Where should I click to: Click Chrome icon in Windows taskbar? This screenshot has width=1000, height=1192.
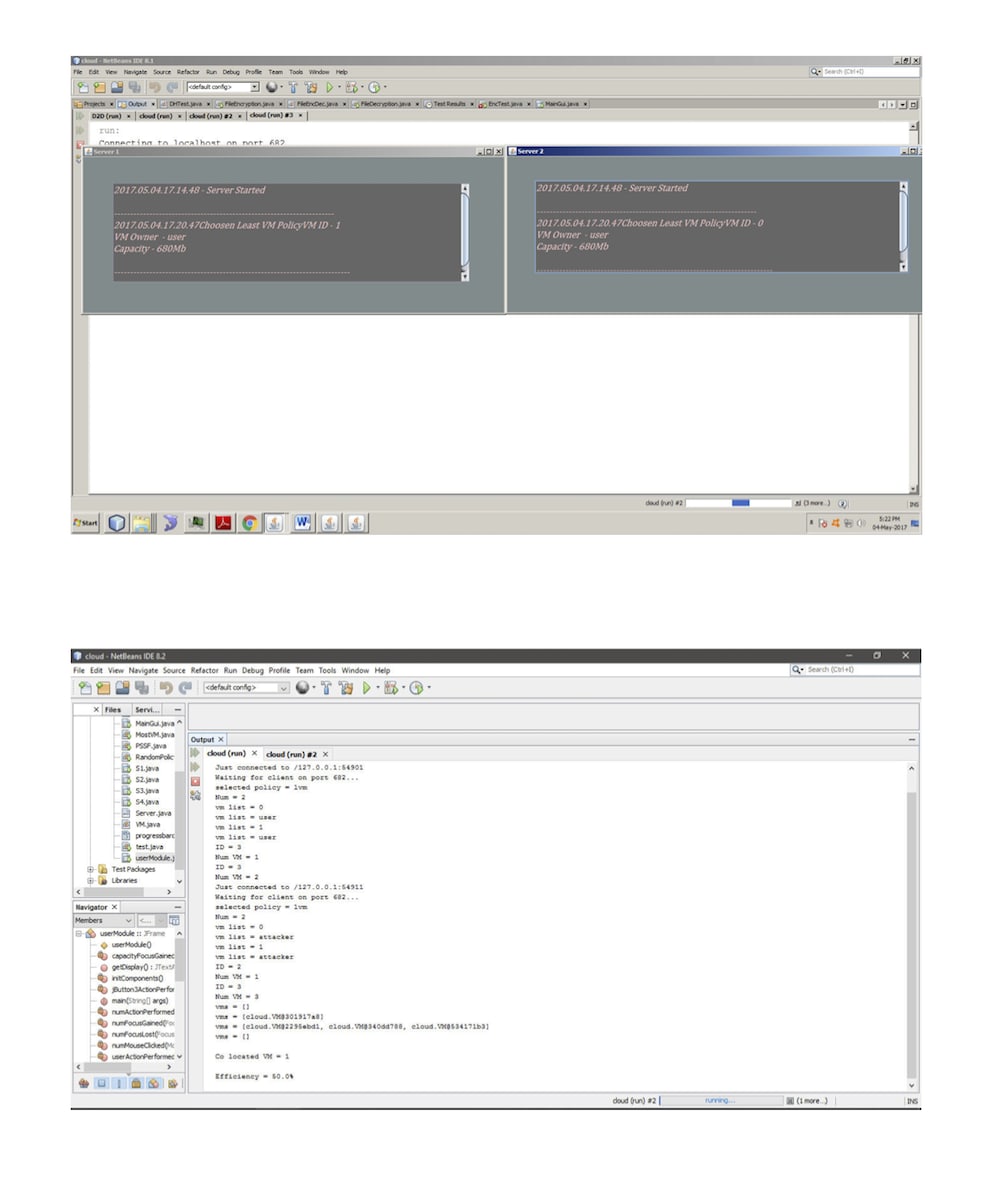pyautogui.click(x=249, y=523)
